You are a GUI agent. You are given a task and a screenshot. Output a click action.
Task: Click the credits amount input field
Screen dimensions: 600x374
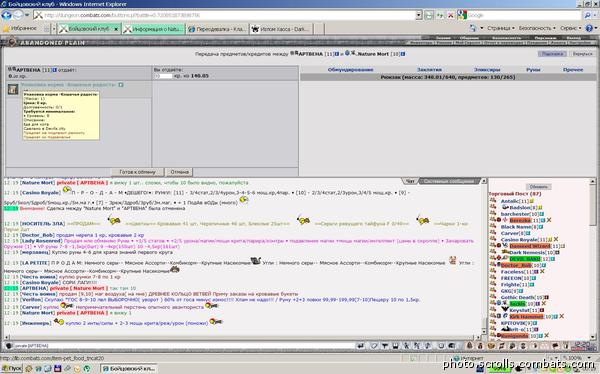(x=166, y=76)
